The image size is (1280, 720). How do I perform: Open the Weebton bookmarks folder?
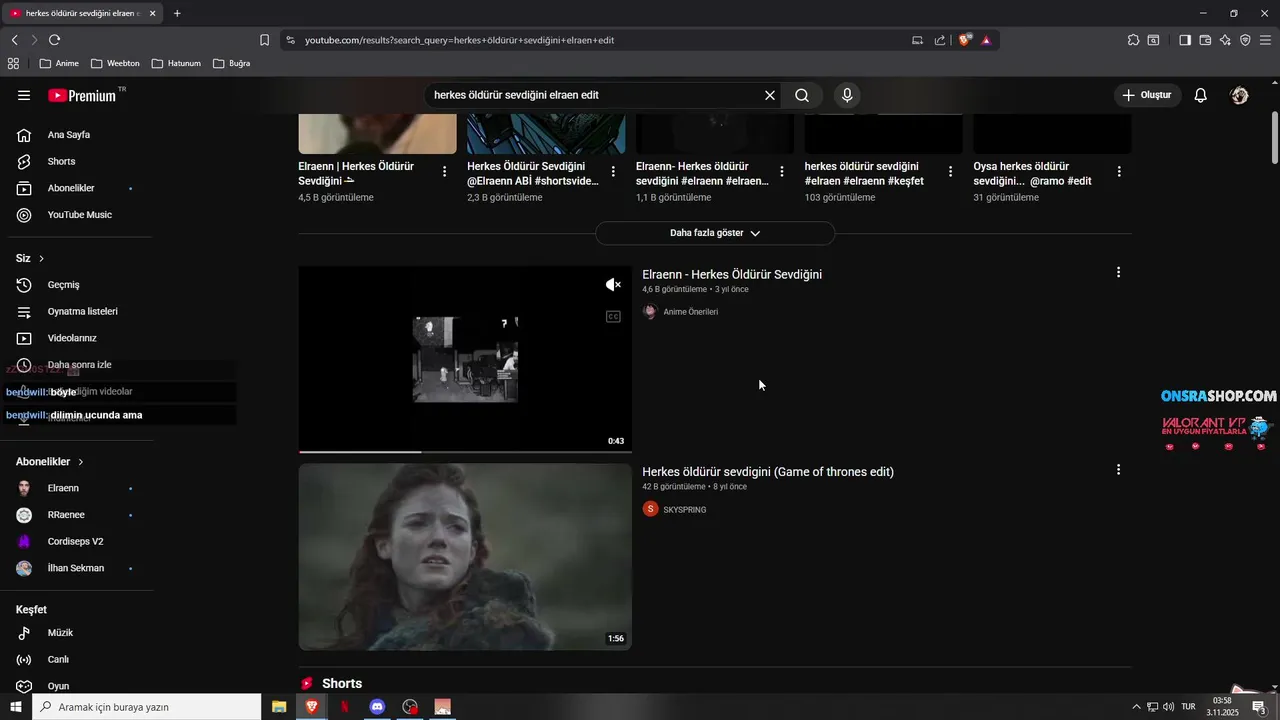pos(115,63)
